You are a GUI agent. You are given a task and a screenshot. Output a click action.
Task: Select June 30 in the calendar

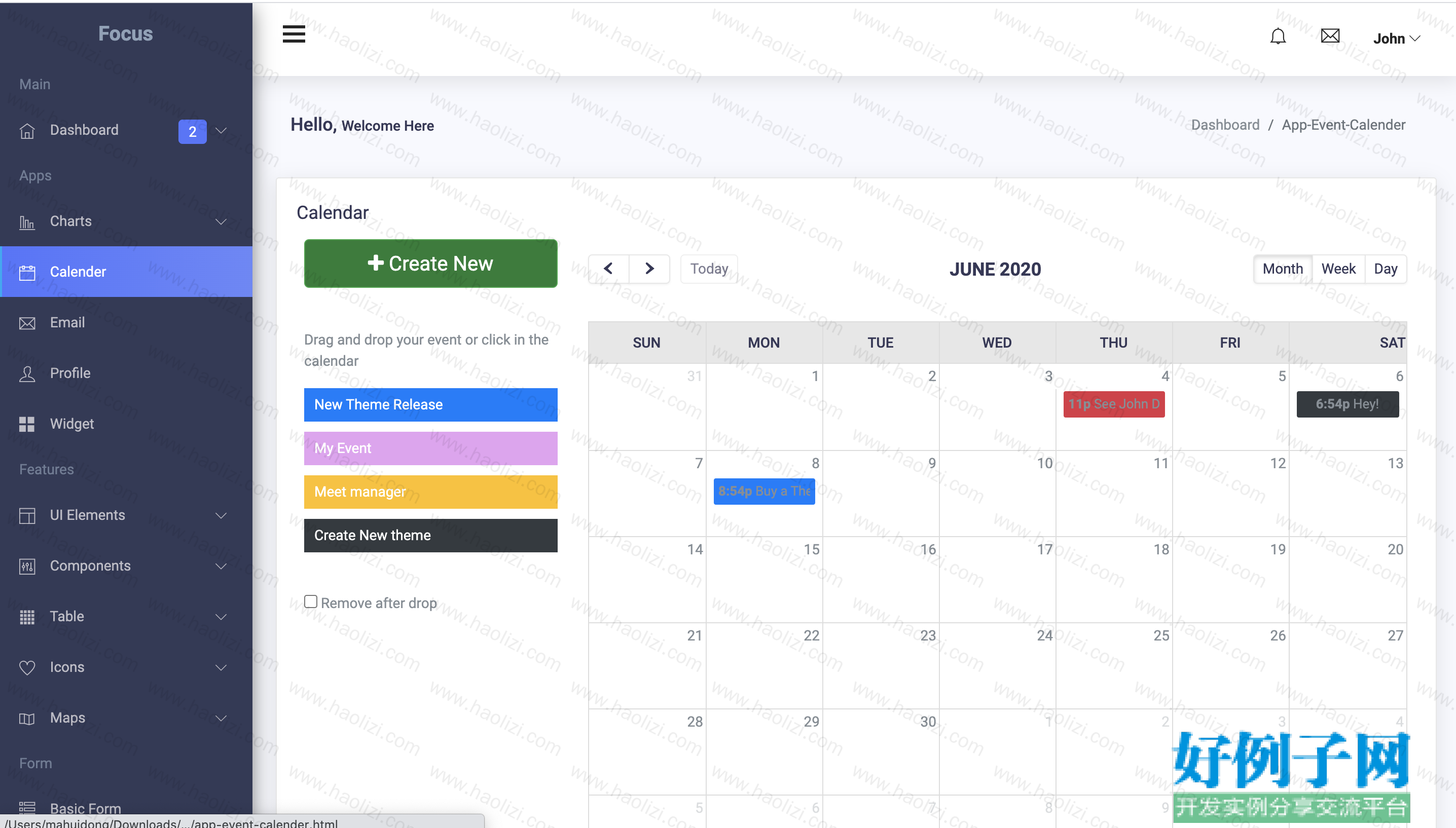coord(881,752)
